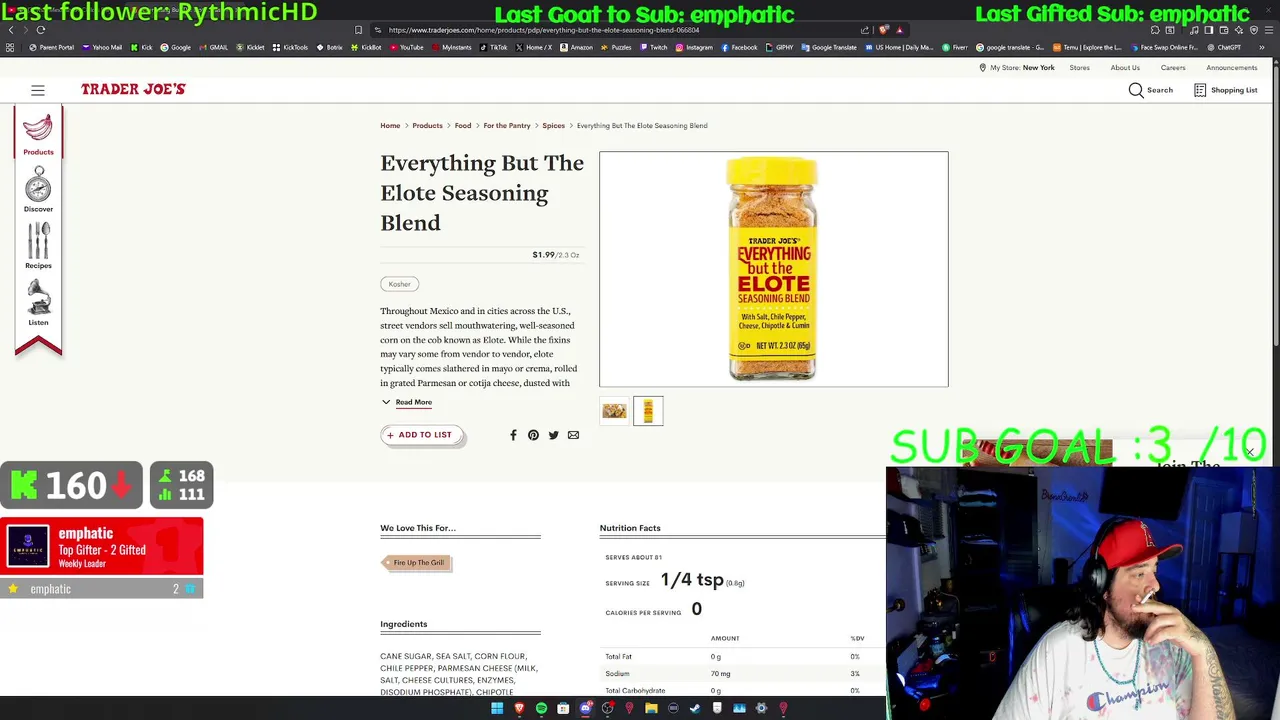Bookmark this page icon
The width and height of the screenshot is (1280, 720).
pos(358,30)
